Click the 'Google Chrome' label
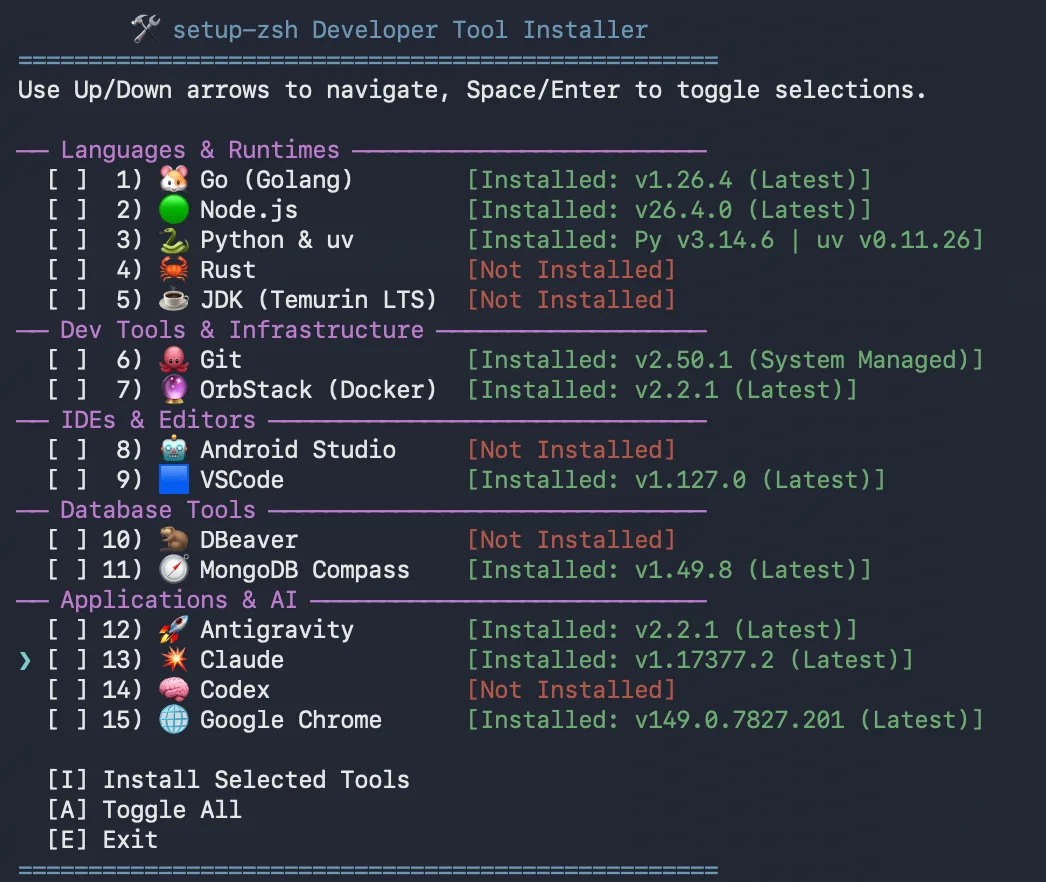 [x=291, y=720]
